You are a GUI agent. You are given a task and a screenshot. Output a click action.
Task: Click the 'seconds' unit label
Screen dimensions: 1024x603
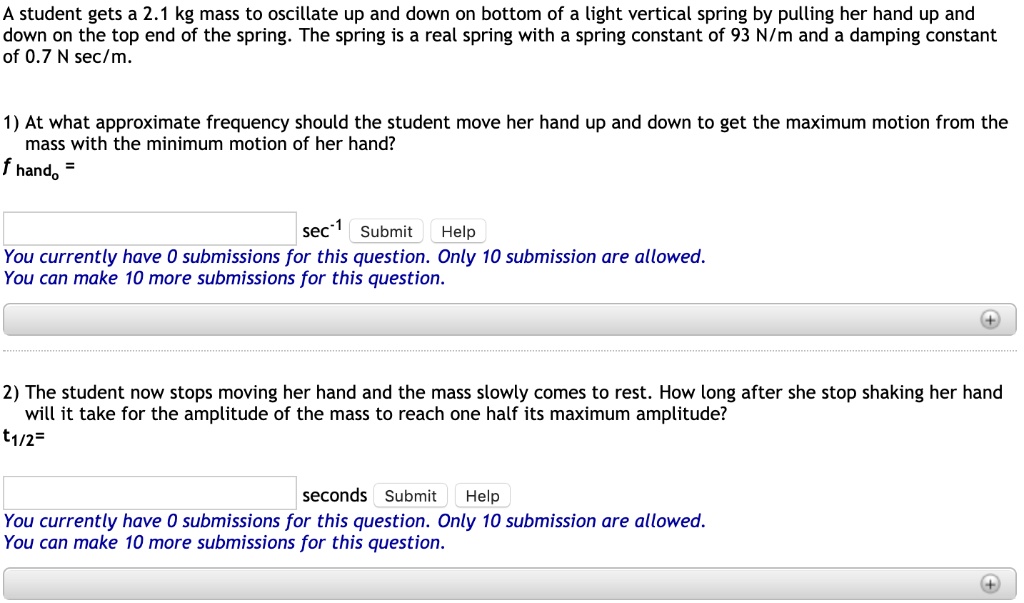click(335, 495)
